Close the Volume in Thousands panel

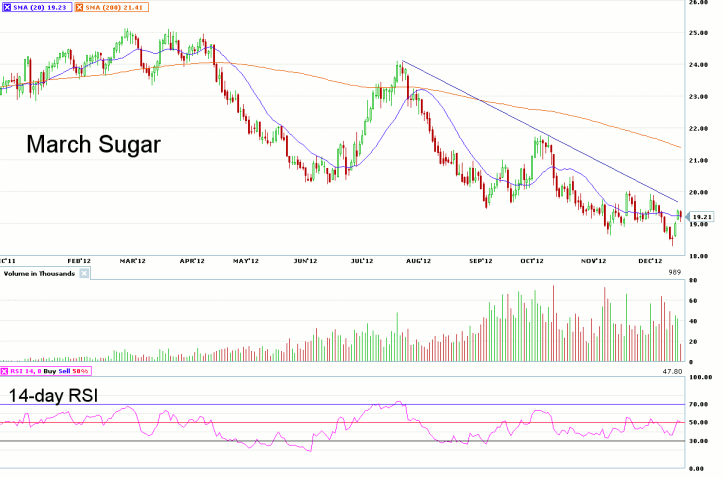(85, 272)
